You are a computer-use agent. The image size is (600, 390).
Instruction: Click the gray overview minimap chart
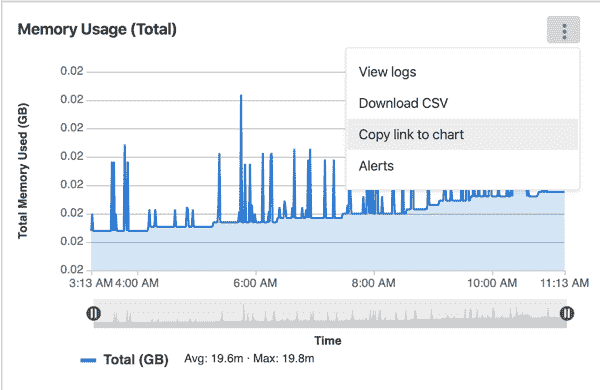tap(330, 313)
